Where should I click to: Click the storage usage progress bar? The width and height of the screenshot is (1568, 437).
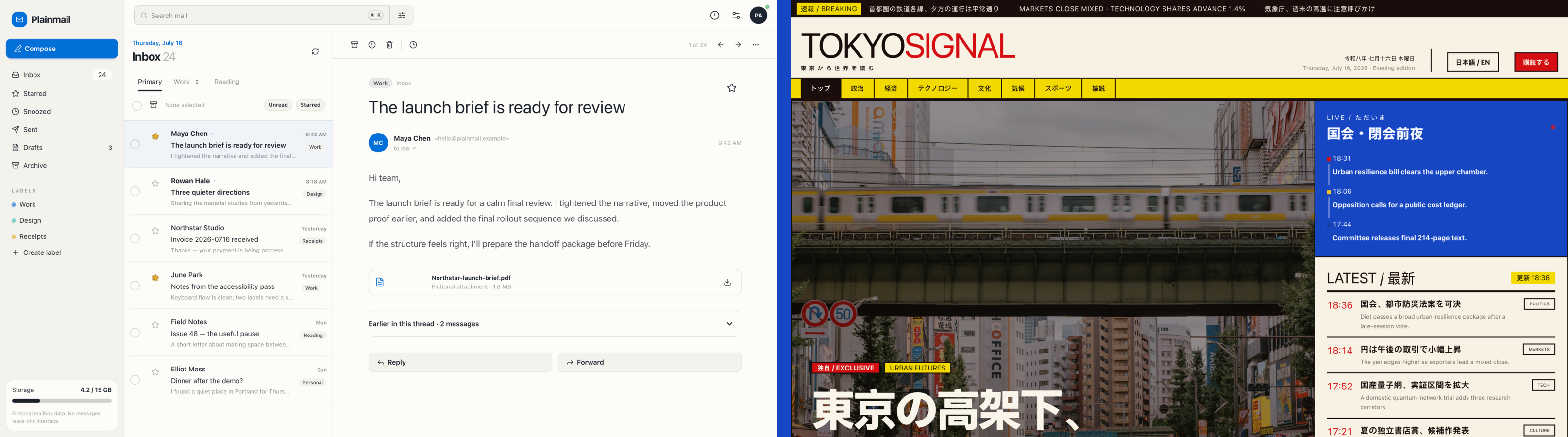click(x=62, y=401)
